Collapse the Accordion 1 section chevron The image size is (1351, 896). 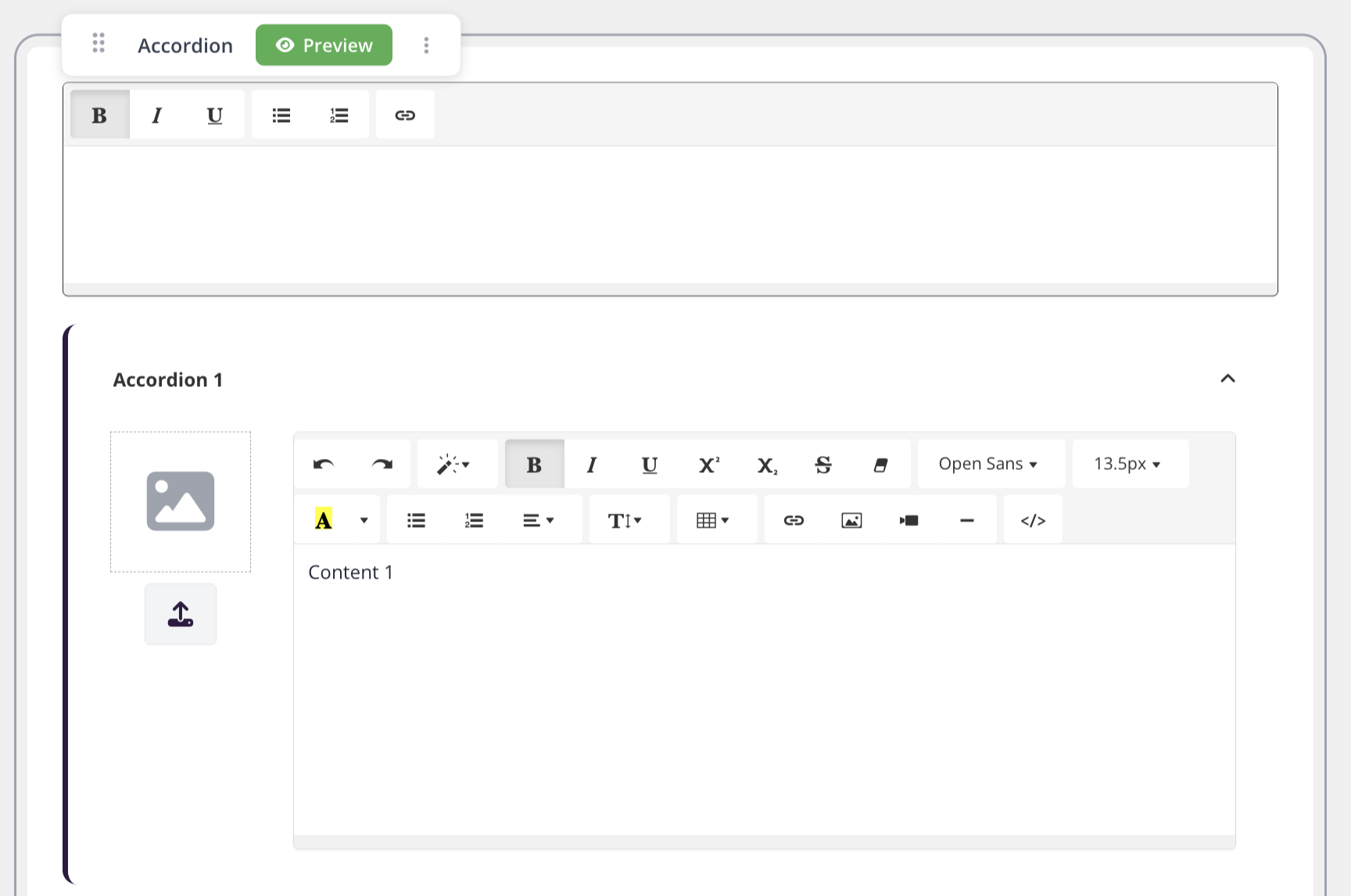(x=1227, y=378)
